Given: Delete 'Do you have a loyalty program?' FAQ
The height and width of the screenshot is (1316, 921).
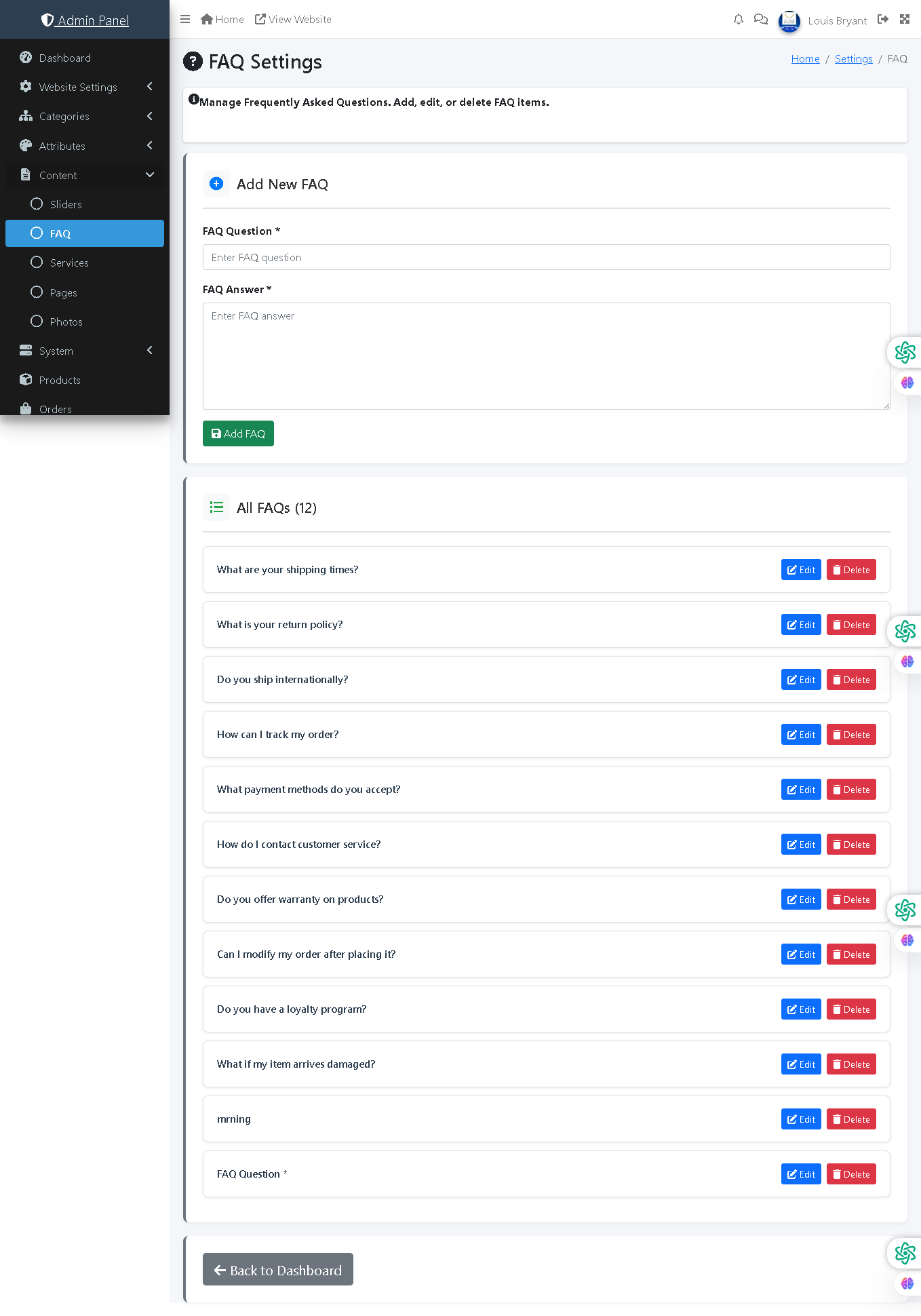Looking at the screenshot, I should [x=851, y=1009].
